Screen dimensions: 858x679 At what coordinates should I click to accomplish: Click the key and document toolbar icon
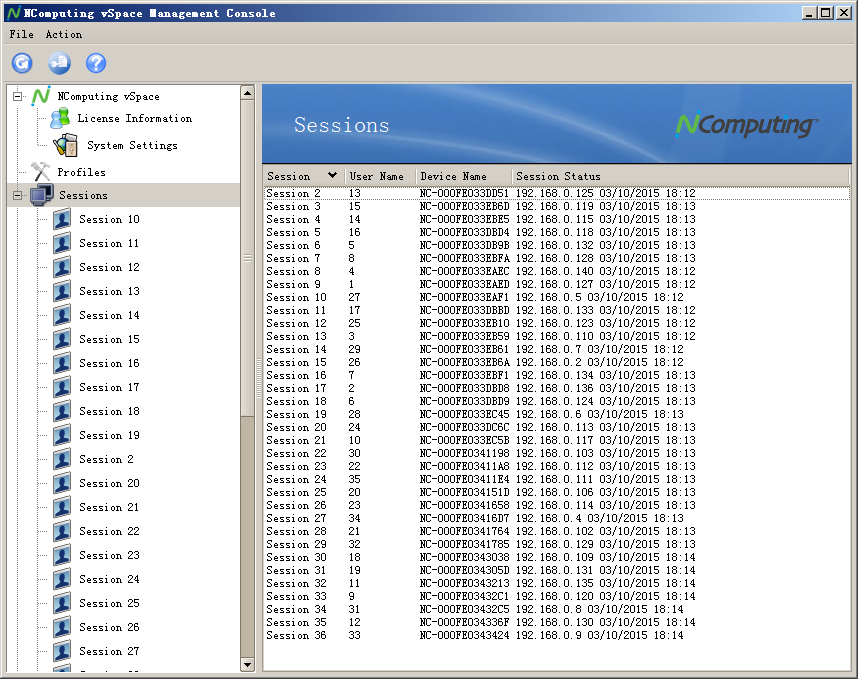click(59, 63)
